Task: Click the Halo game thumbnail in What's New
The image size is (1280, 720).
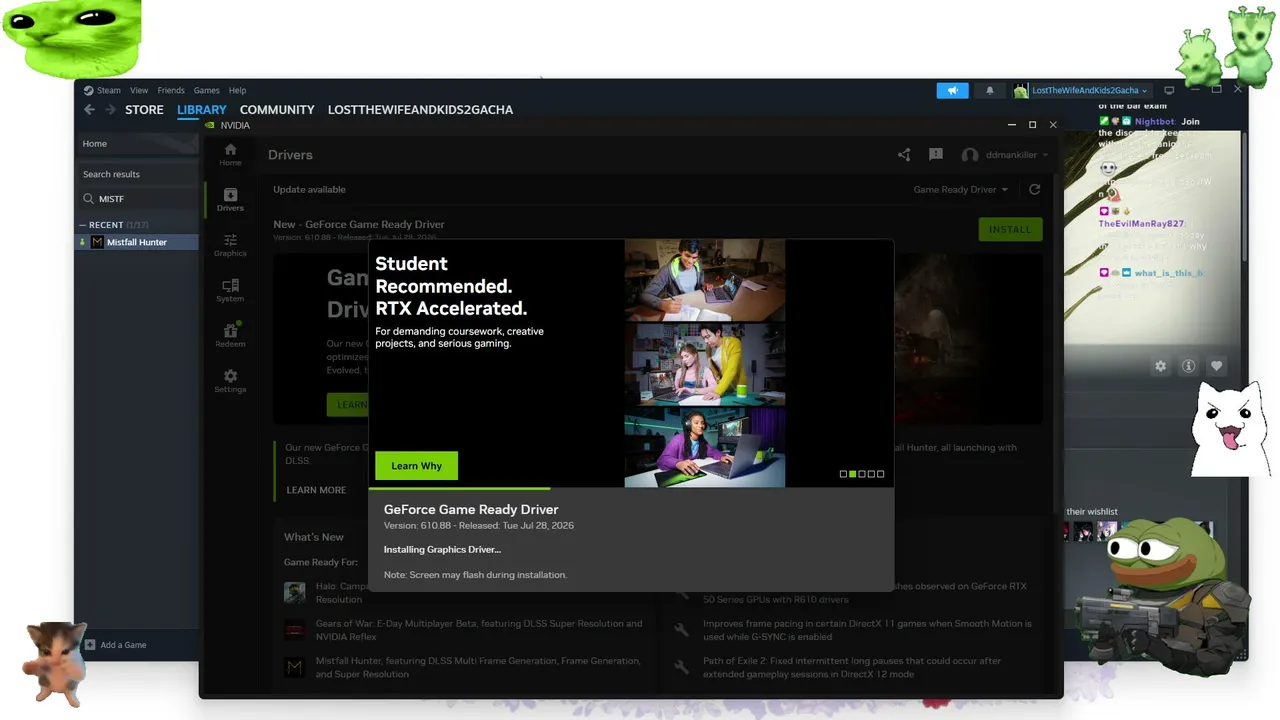Action: [295, 593]
